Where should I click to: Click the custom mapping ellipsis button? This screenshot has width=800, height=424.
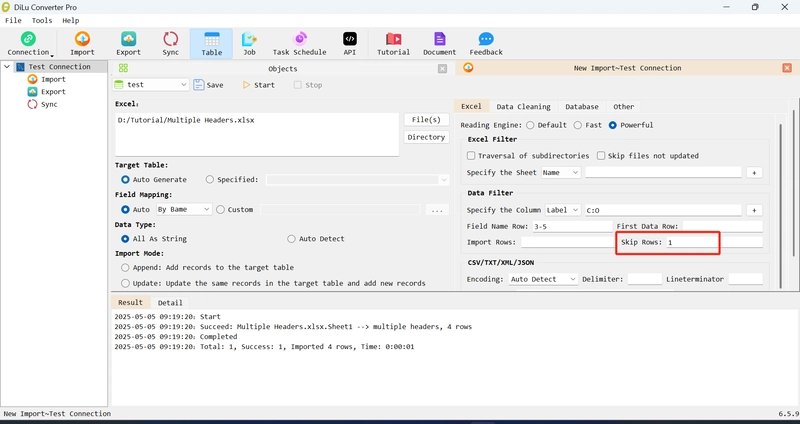(x=437, y=210)
